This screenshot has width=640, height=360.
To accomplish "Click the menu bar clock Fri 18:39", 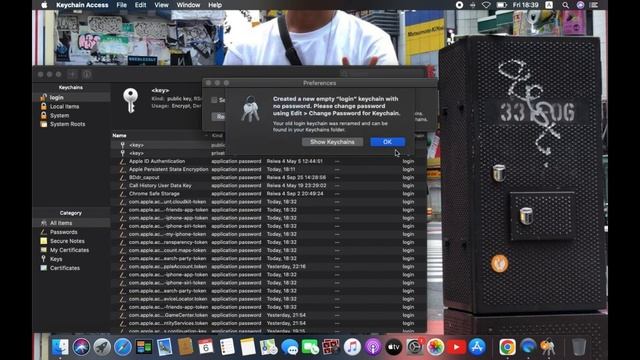I will [x=525, y=5].
